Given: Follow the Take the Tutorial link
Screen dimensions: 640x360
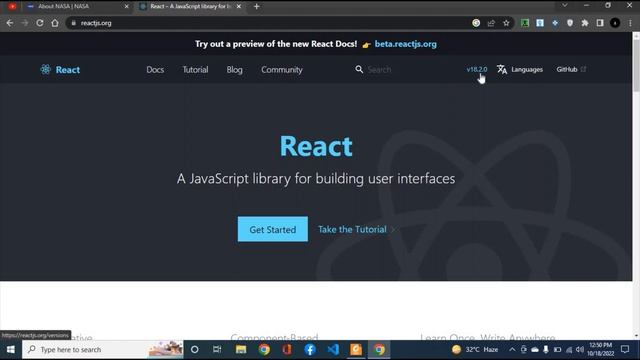Looking at the screenshot, I should click(352, 229).
